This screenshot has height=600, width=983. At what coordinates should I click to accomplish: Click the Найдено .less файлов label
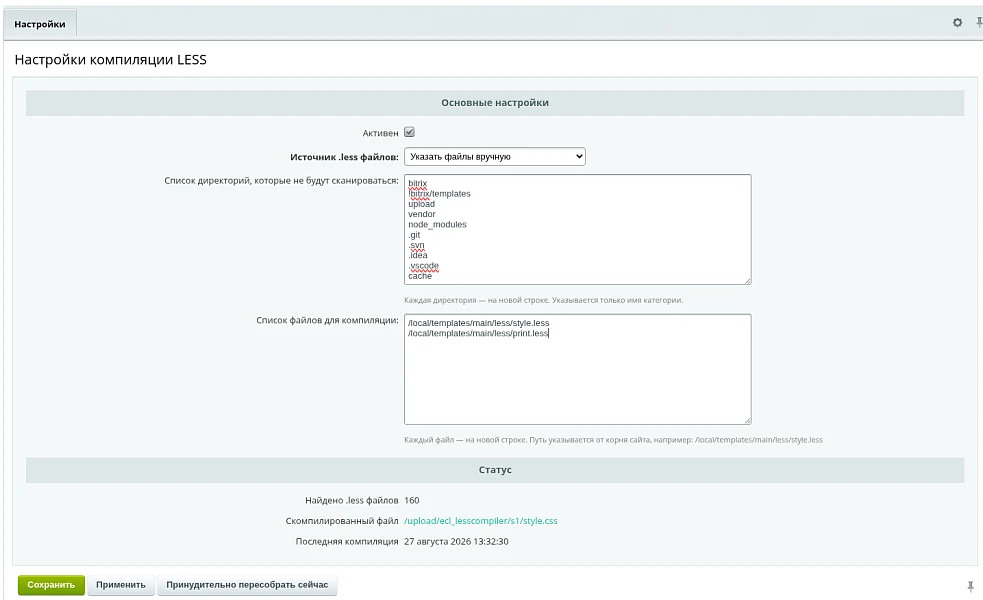click(x=352, y=500)
